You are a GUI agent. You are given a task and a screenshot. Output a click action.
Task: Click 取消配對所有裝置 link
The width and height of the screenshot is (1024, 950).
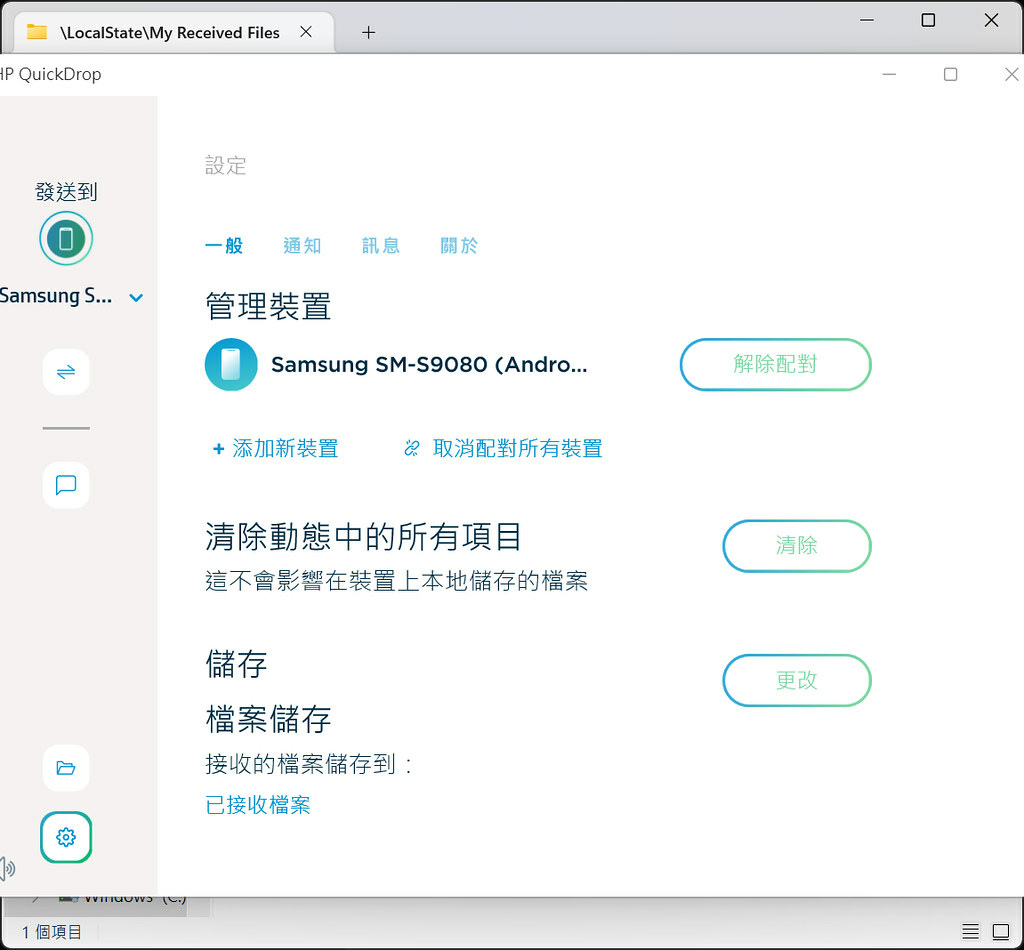(x=518, y=449)
